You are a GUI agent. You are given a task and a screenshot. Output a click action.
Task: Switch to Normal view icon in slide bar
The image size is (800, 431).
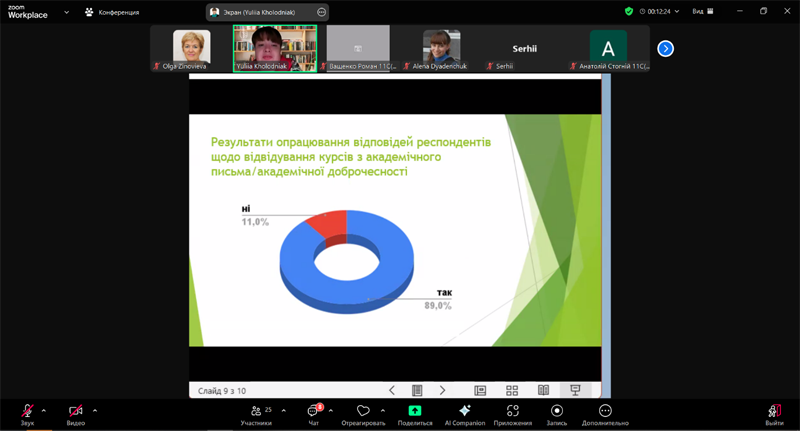click(480, 391)
